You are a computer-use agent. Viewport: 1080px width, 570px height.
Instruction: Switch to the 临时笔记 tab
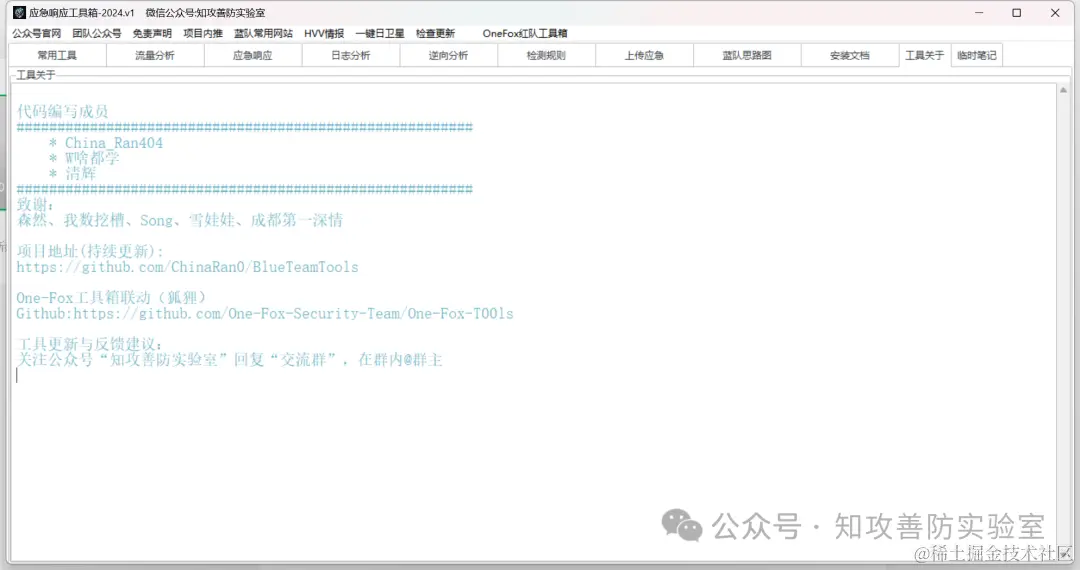[977, 55]
